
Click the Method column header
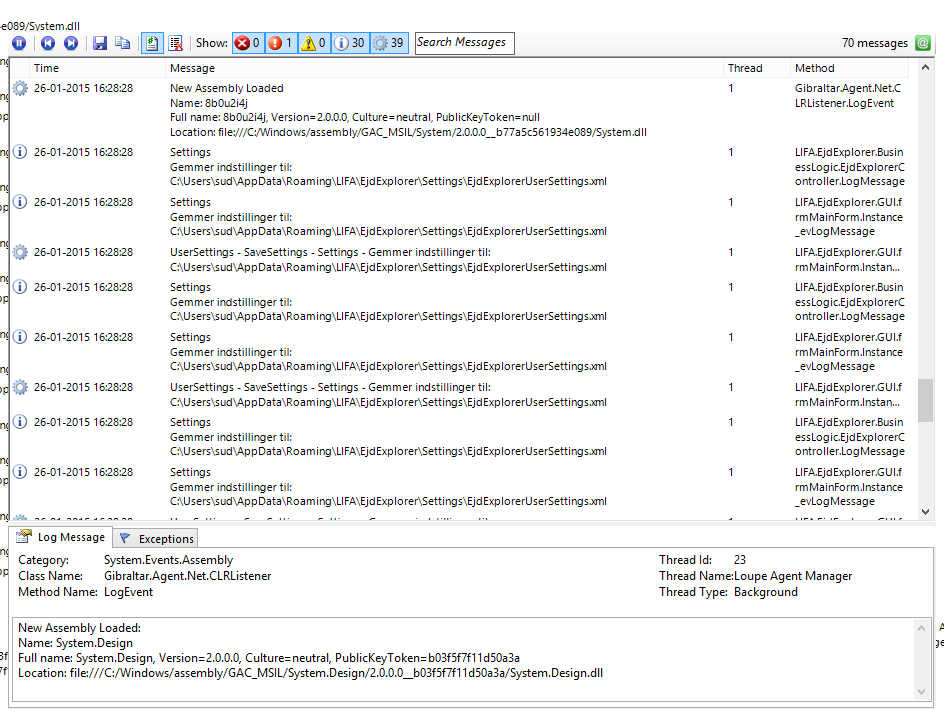coord(814,68)
